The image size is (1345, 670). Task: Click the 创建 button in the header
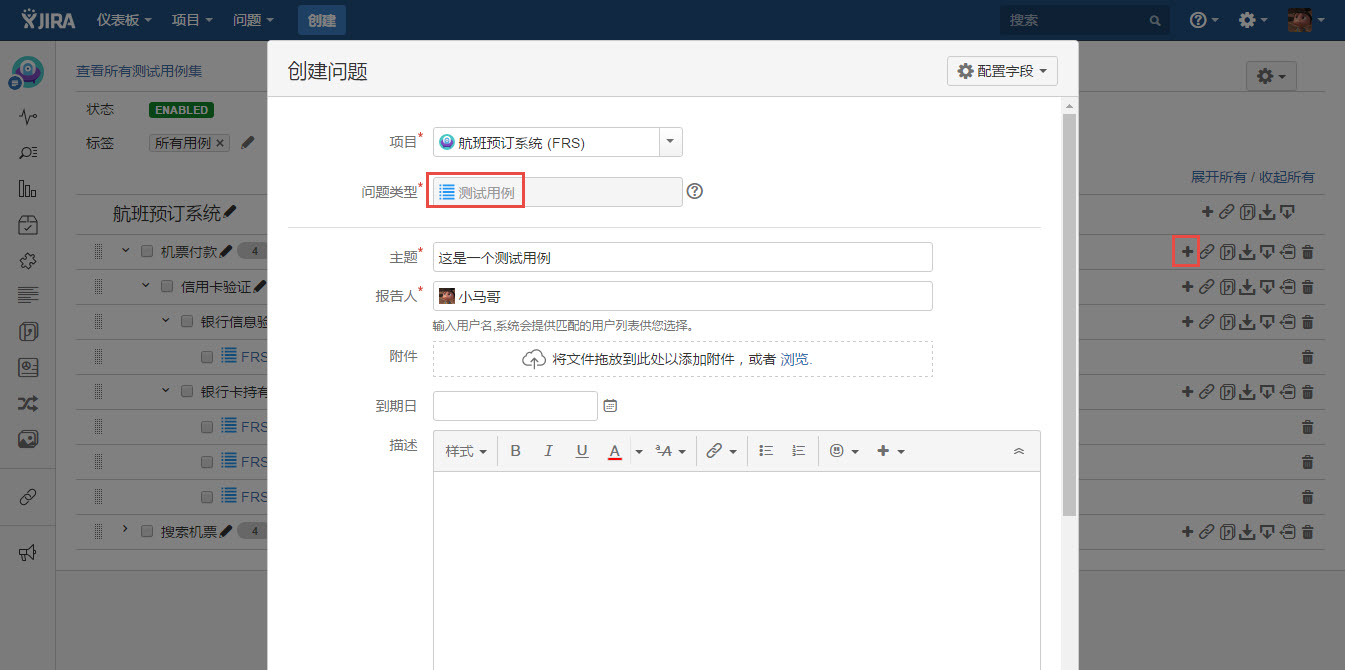coord(322,20)
